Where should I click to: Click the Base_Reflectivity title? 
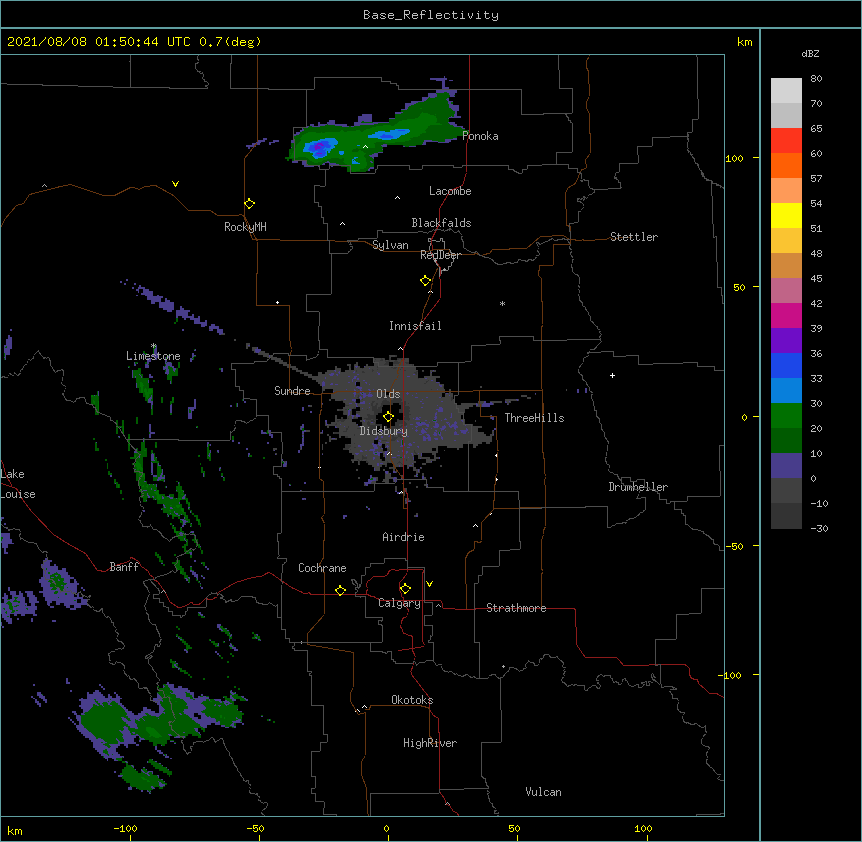431,15
